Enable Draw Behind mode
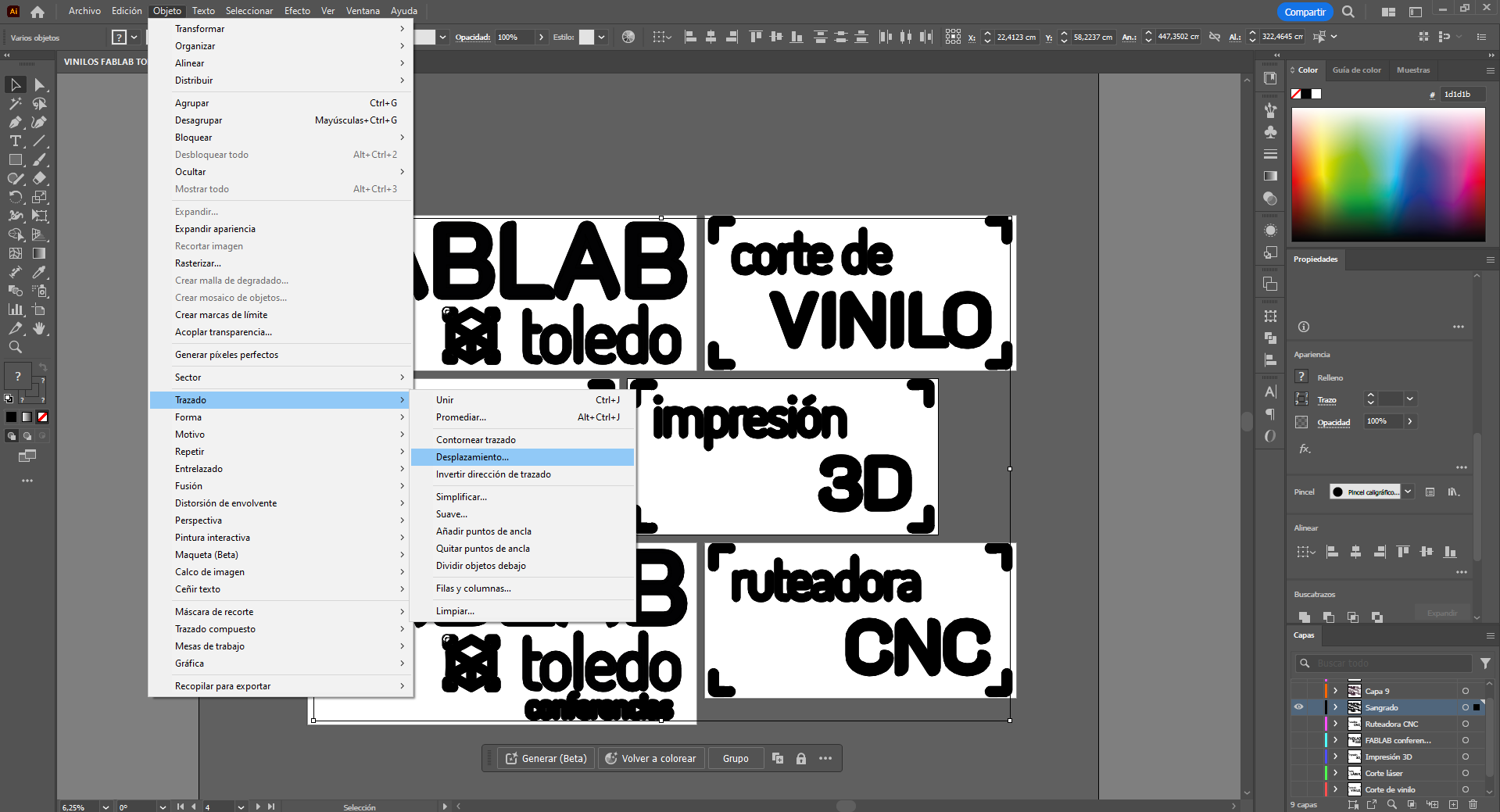1500x812 pixels. 27,436
